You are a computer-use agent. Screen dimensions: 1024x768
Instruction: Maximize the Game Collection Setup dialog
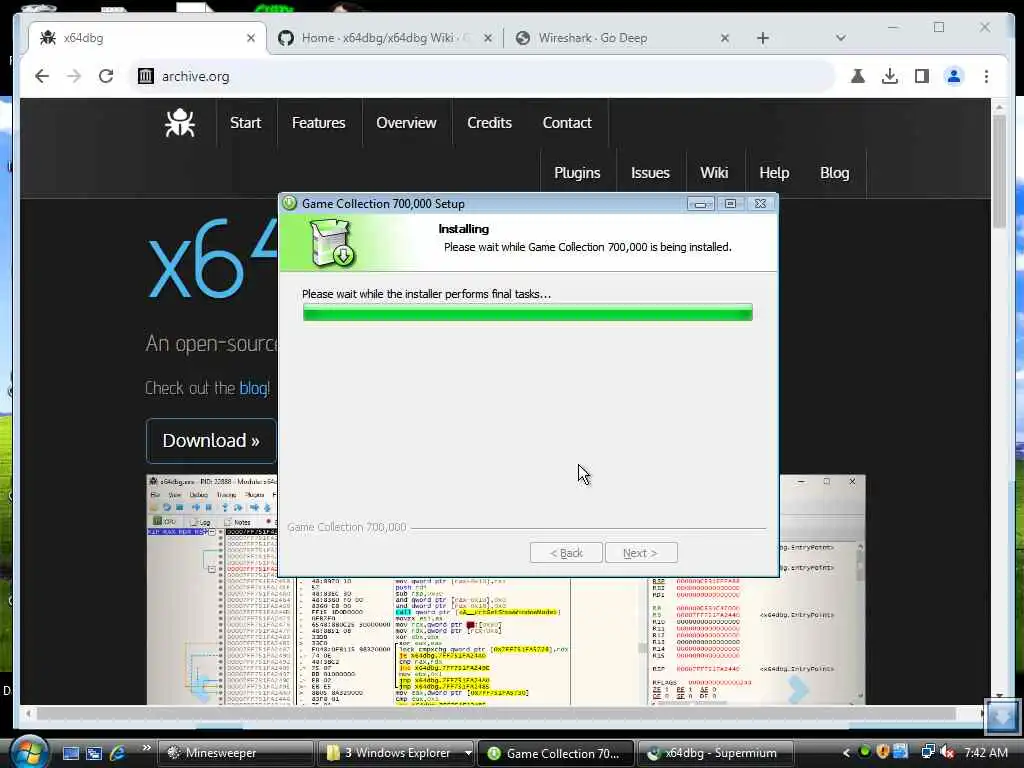click(x=730, y=204)
